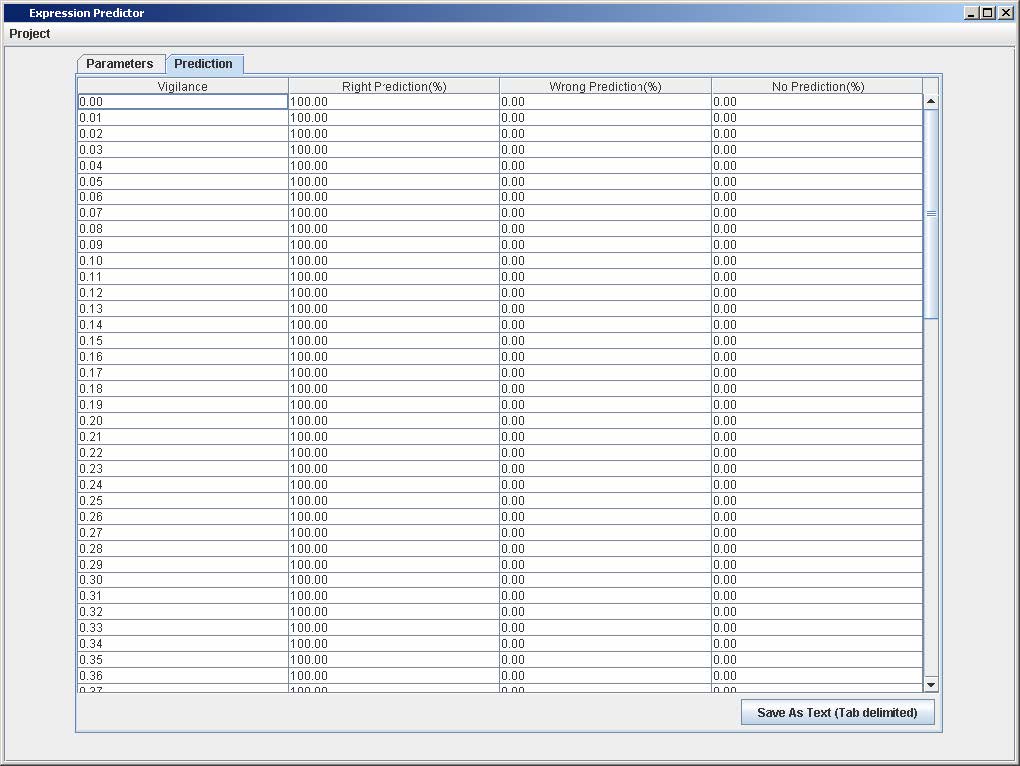Select the Vigilance cell showing 0.33
Screen dimensions: 1020x766
pos(183,628)
